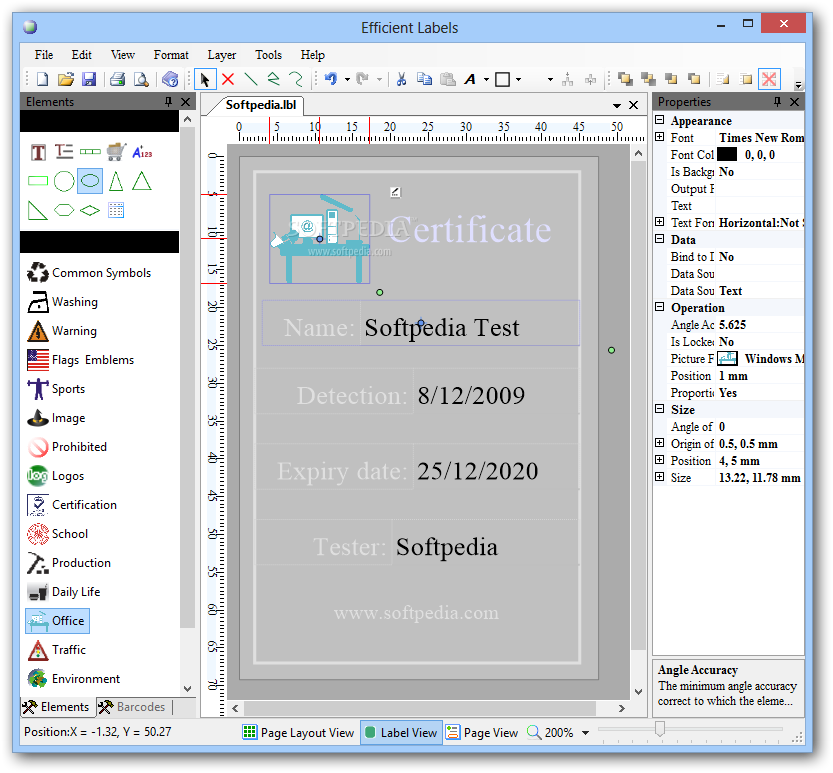This screenshot has width=833, height=773.
Task: Open the Common Symbols category
Action: coord(89,273)
